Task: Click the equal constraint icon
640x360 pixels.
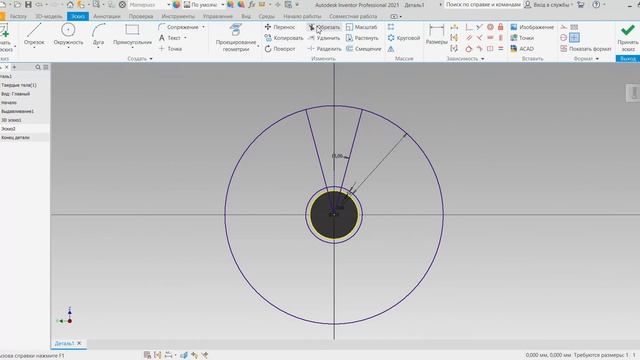Action: [x=500, y=49]
